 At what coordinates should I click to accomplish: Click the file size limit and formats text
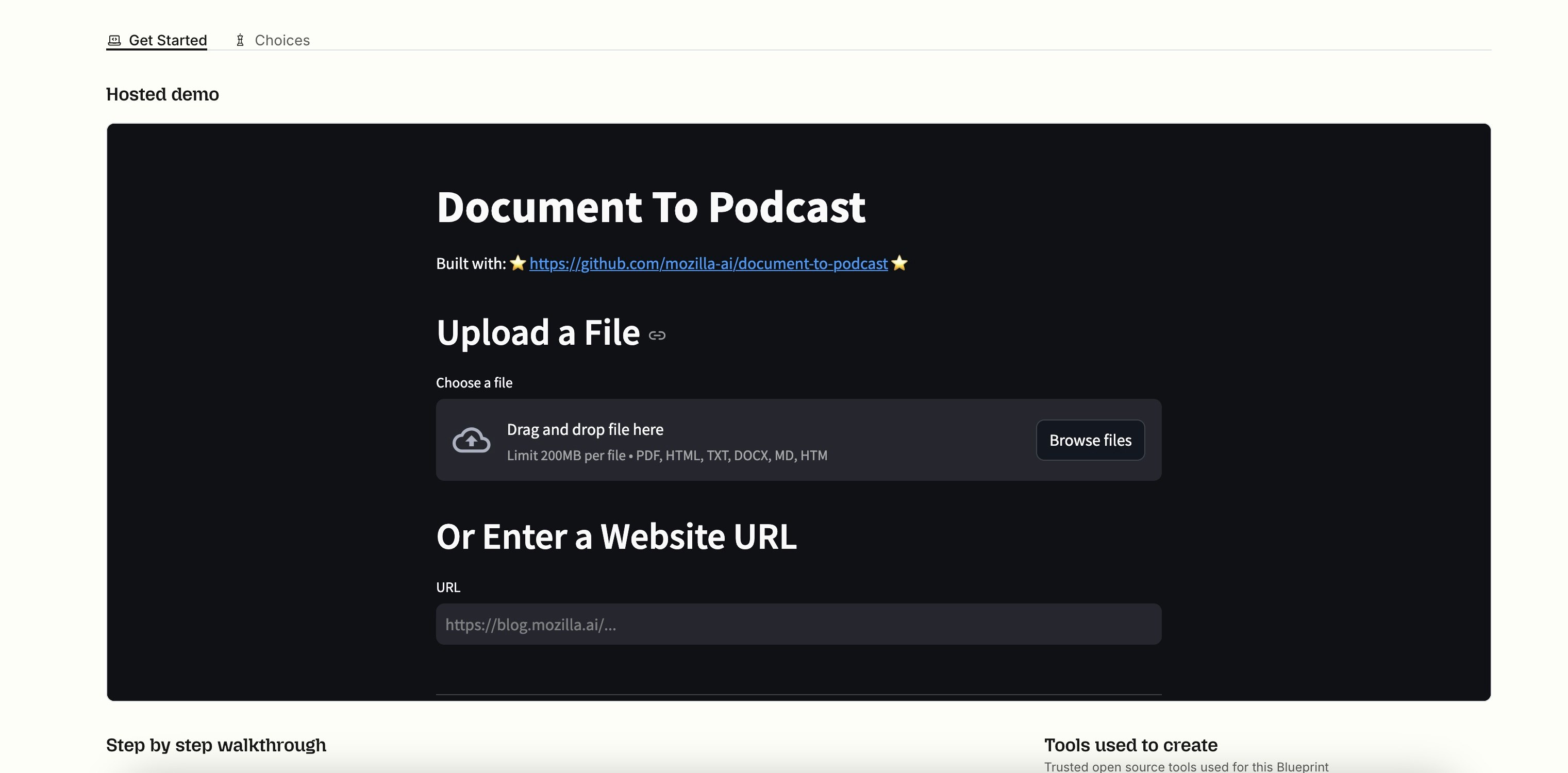pos(666,455)
